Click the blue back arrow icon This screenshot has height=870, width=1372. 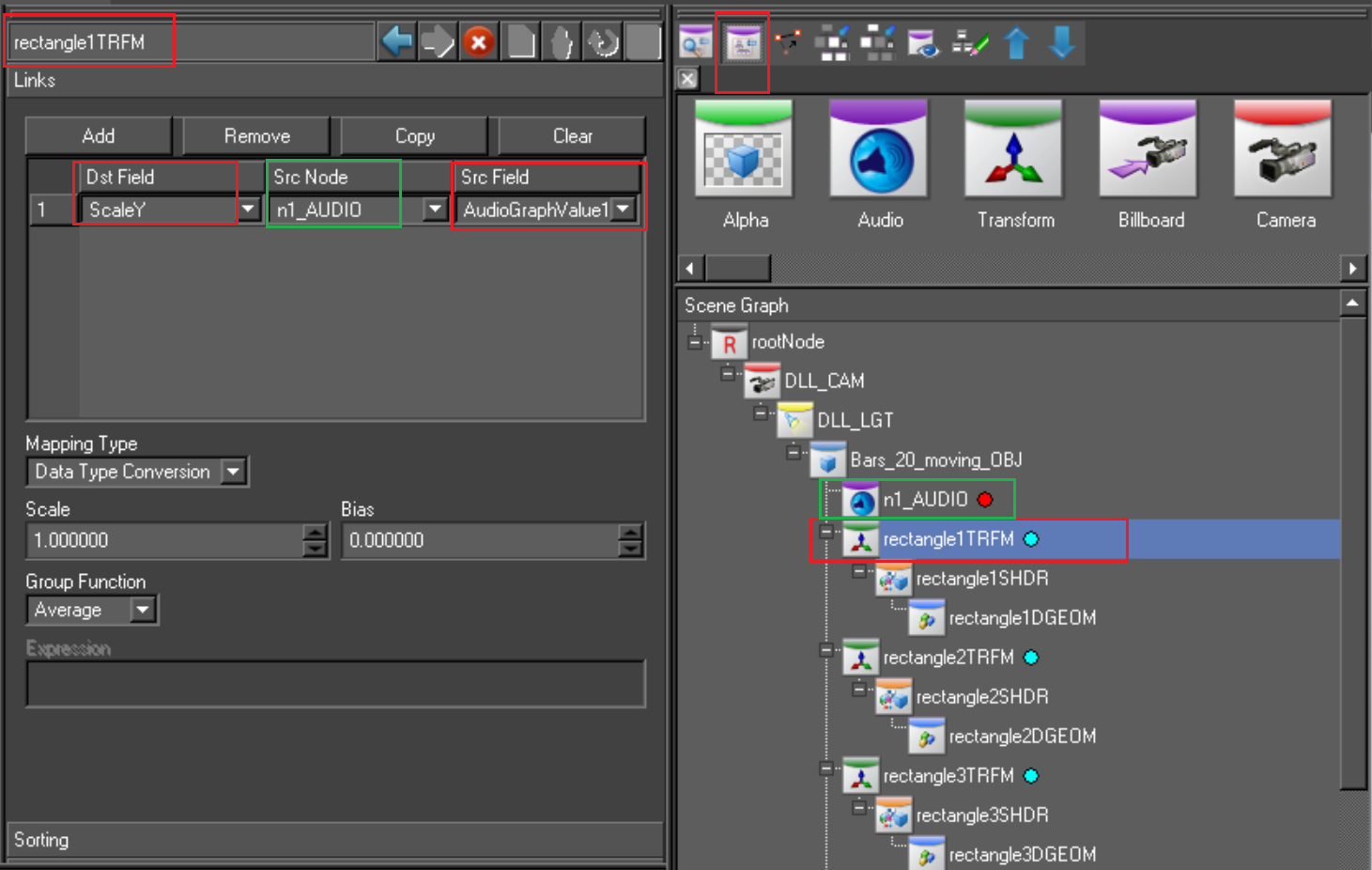tap(397, 42)
